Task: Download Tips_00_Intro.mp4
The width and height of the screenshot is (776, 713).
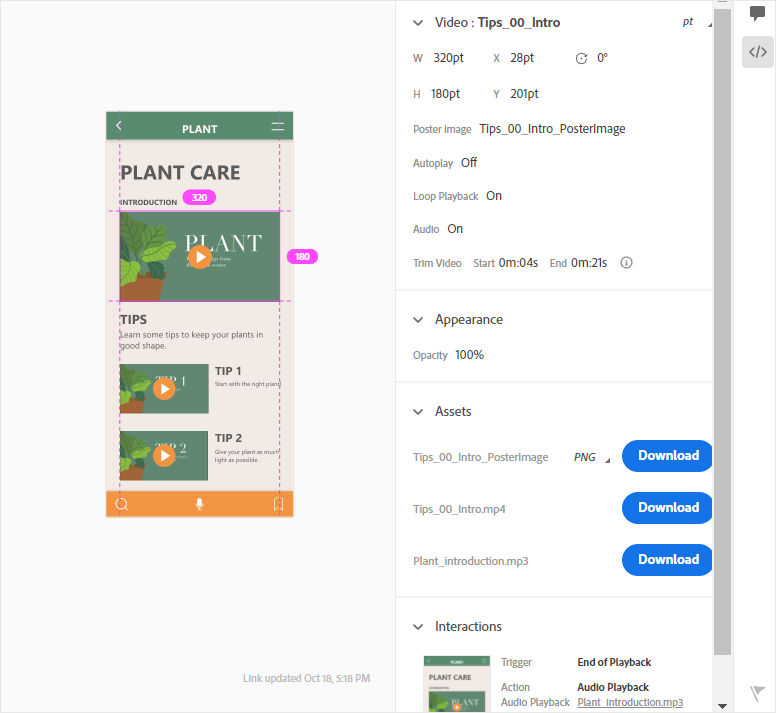Action: point(667,508)
